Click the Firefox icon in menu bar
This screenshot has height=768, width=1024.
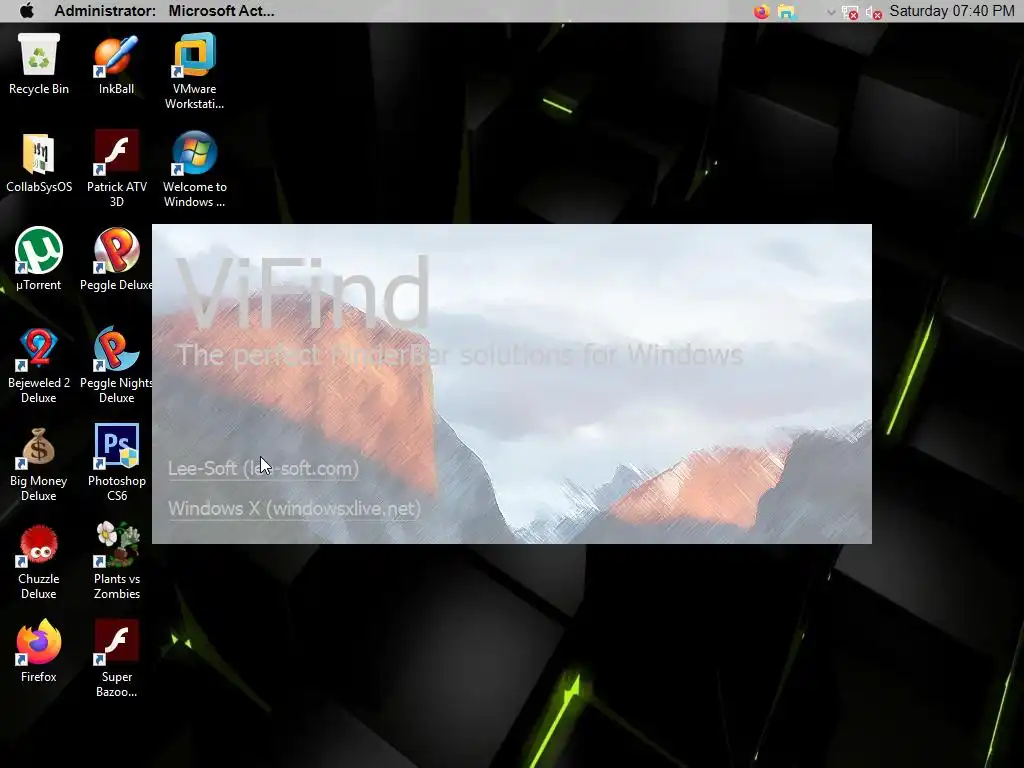(761, 12)
